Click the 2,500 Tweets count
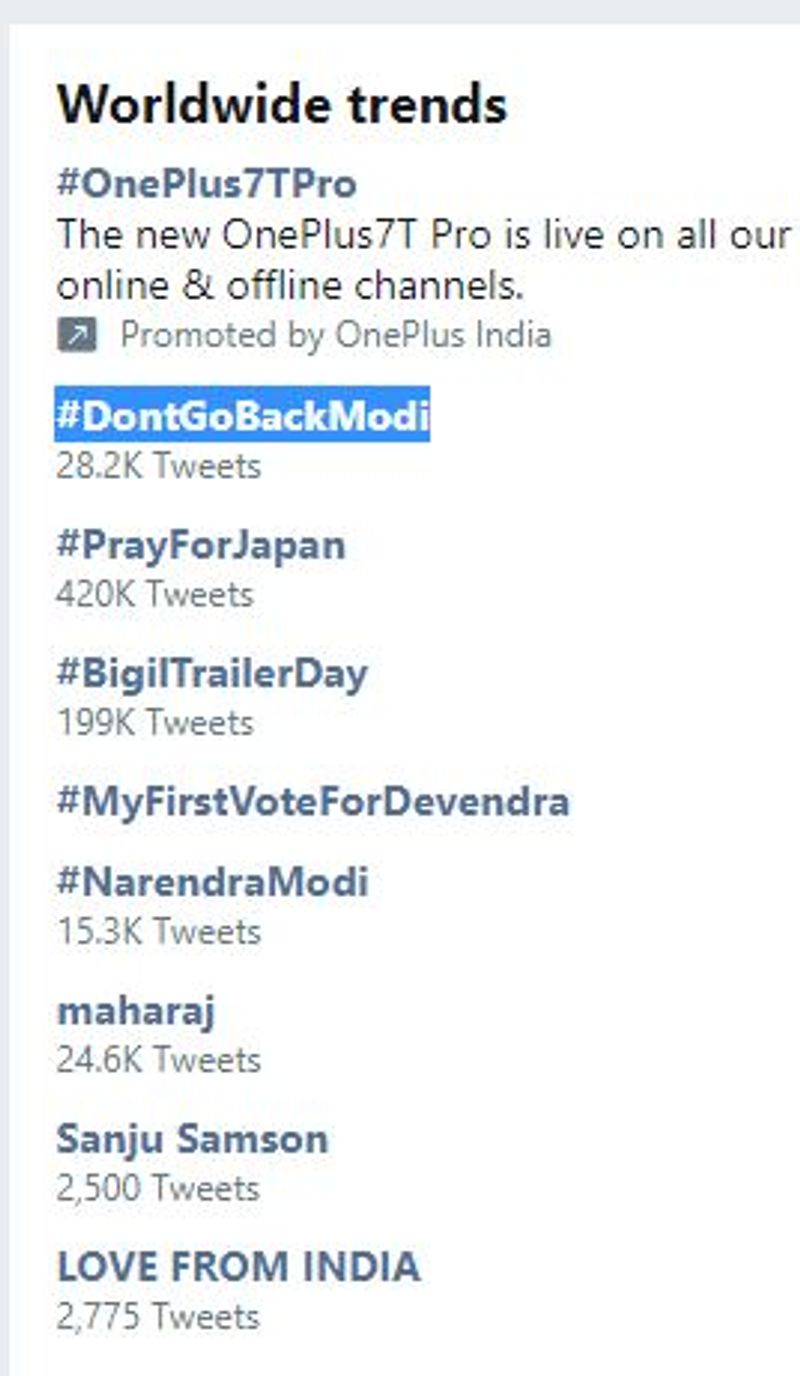800x1376 pixels. tap(158, 1188)
